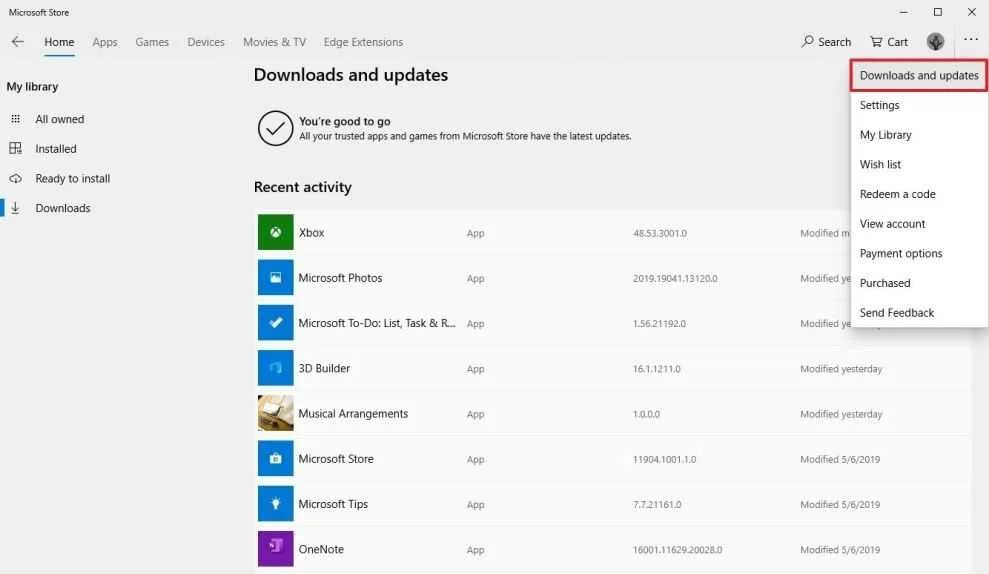Click the Microsoft To-Do app icon
Viewport: 989px width, 574px height.
pyautogui.click(x=276, y=322)
